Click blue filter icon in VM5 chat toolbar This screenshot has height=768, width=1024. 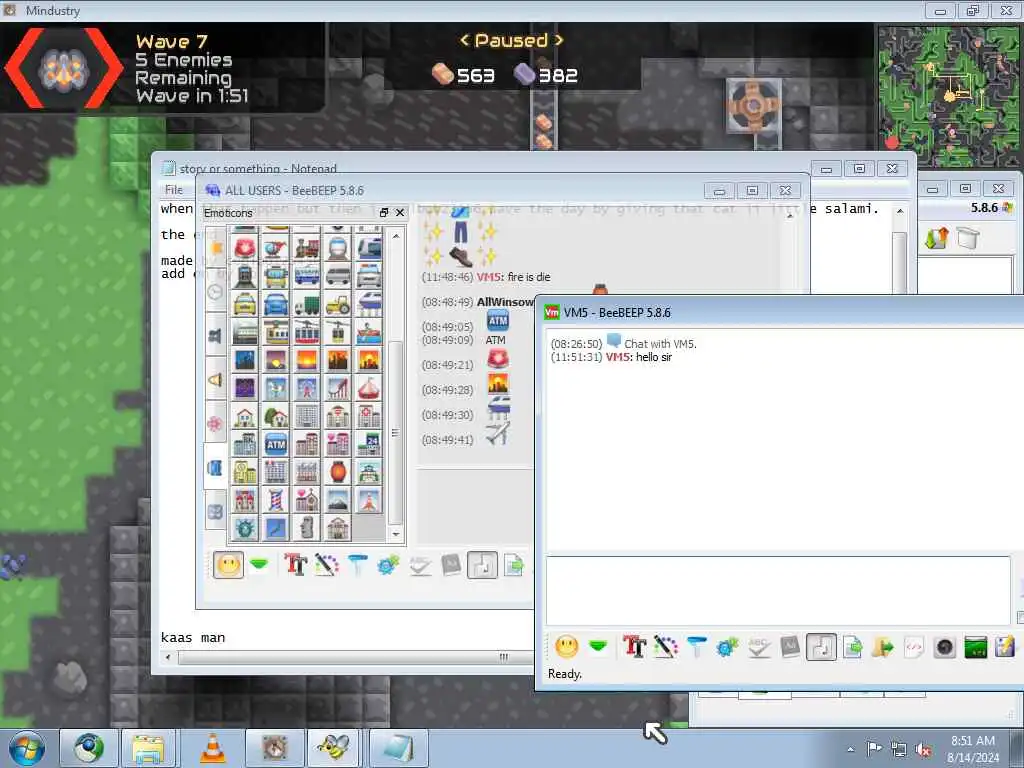(696, 647)
